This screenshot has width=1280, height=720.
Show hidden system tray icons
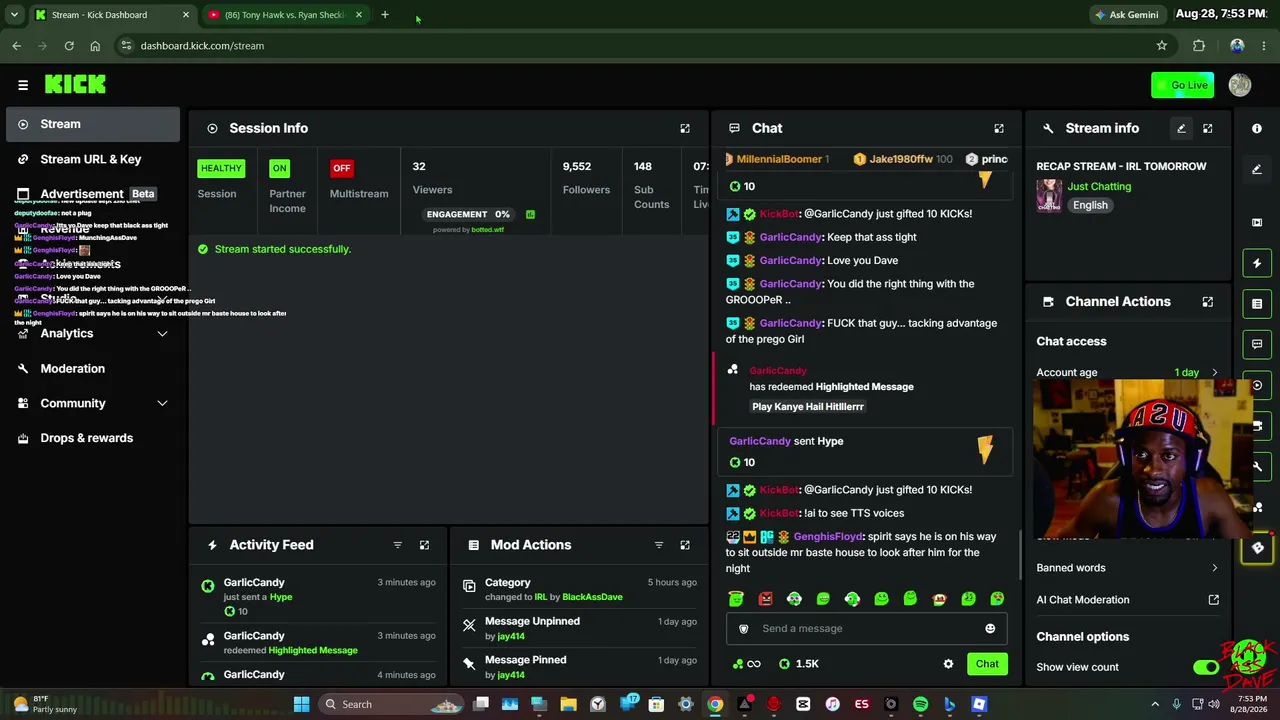pos(1155,704)
